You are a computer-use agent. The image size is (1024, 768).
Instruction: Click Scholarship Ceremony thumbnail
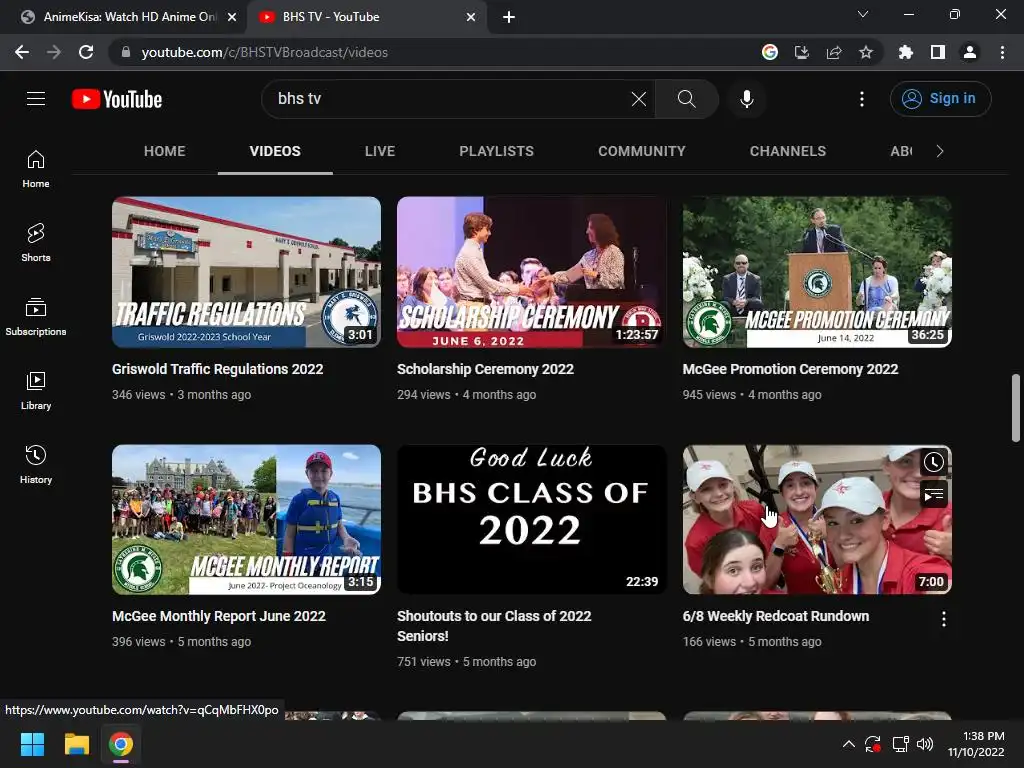[x=532, y=272]
